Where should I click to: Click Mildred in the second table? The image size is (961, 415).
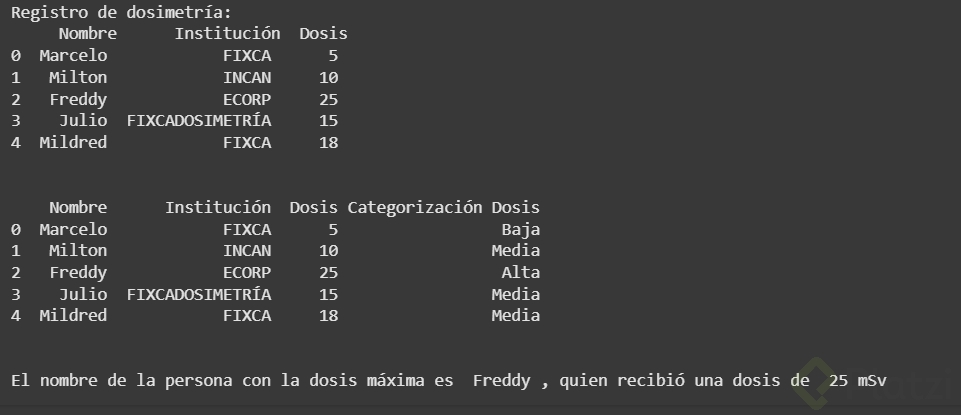pos(73,316)
